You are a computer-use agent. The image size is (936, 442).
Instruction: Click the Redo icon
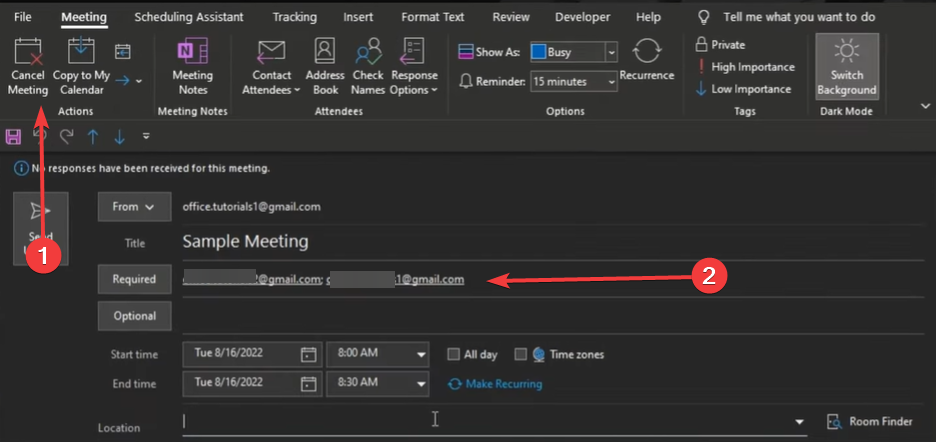[66, 137]
